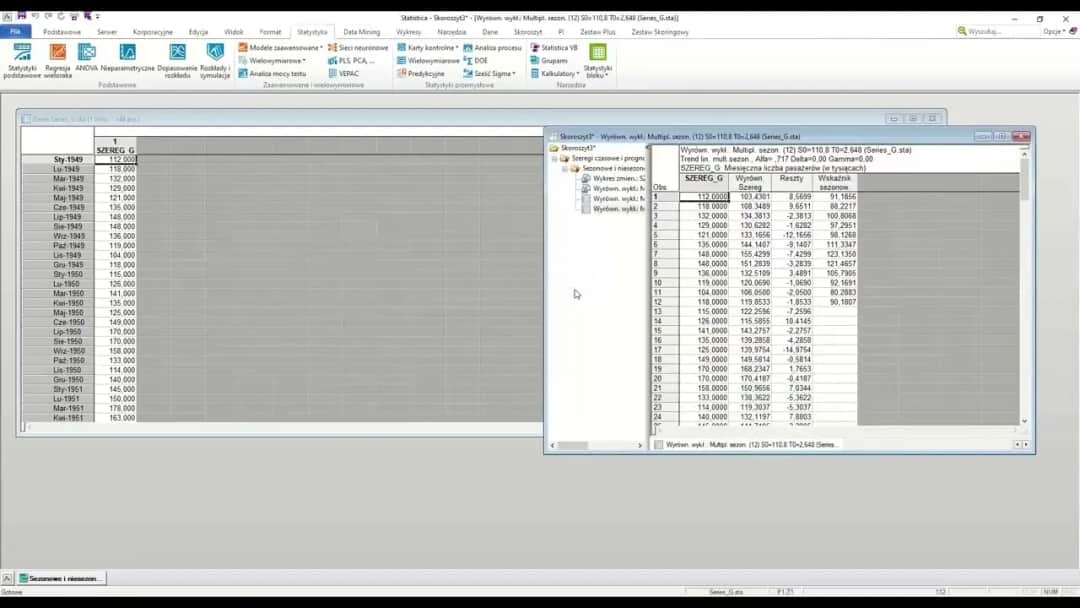This screenshot has height=608, width=1080.
Task: Expand the Kalkulatory dropdown menu
Action: click(555, 73)
